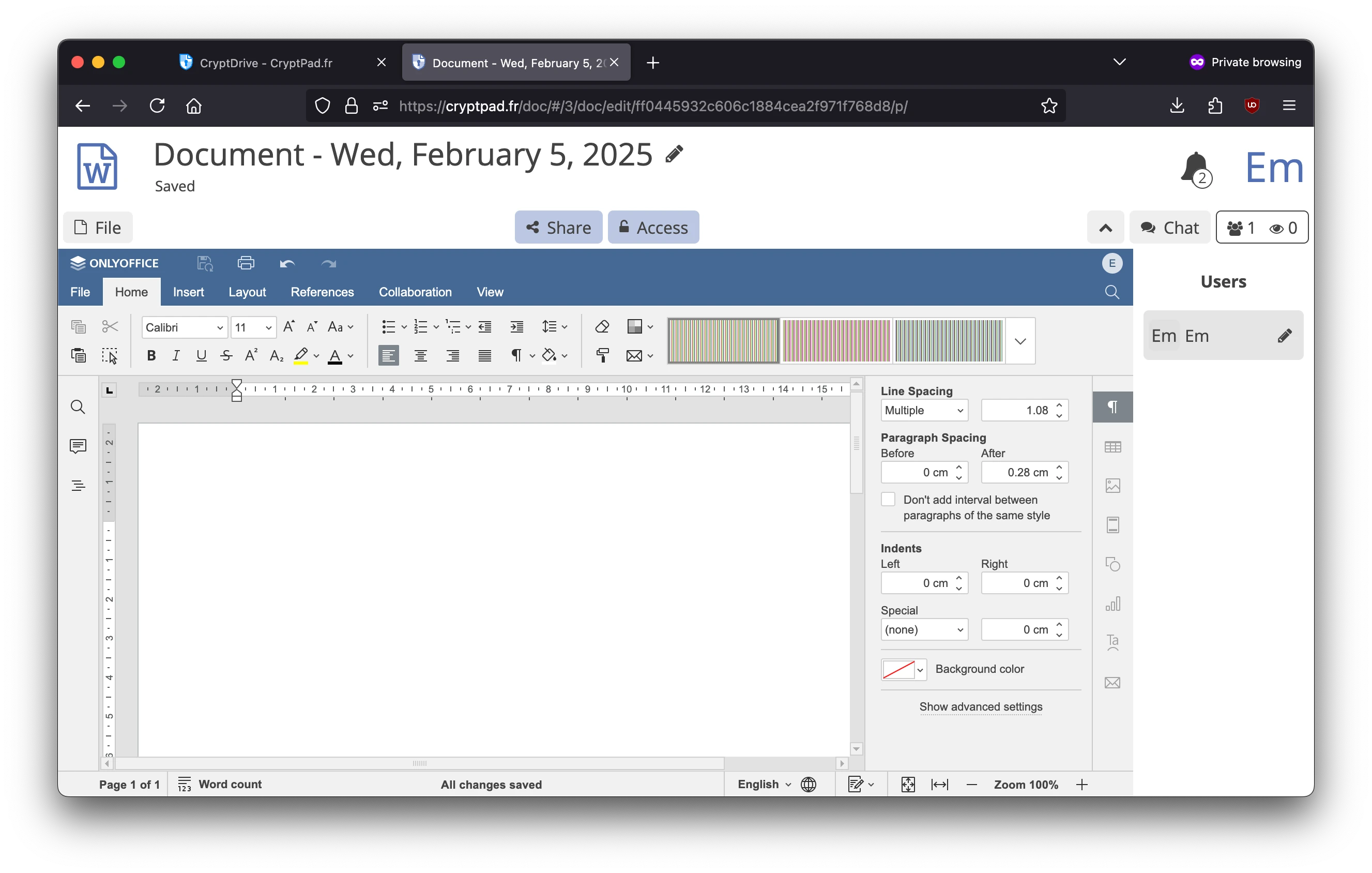
Task: Select the Clear style eraser icon
Action: 602,326
